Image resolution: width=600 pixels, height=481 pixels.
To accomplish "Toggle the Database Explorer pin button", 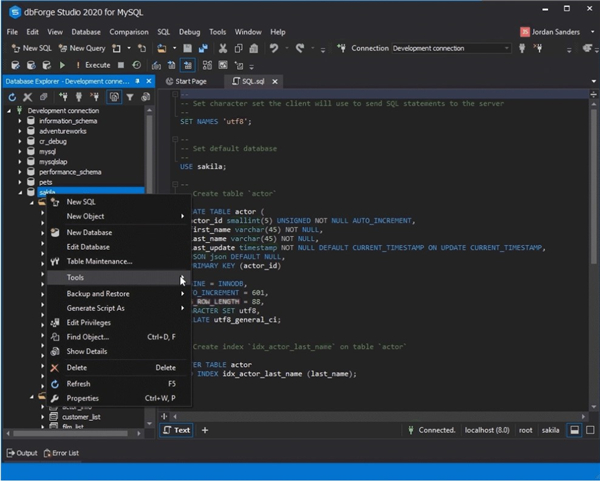I will pyautogui.click(x=139, y=80).
